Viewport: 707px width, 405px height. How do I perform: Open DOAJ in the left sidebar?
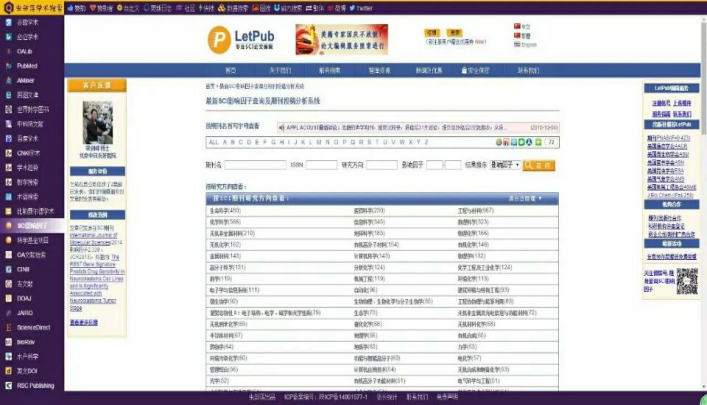click(x=24, y=298)
